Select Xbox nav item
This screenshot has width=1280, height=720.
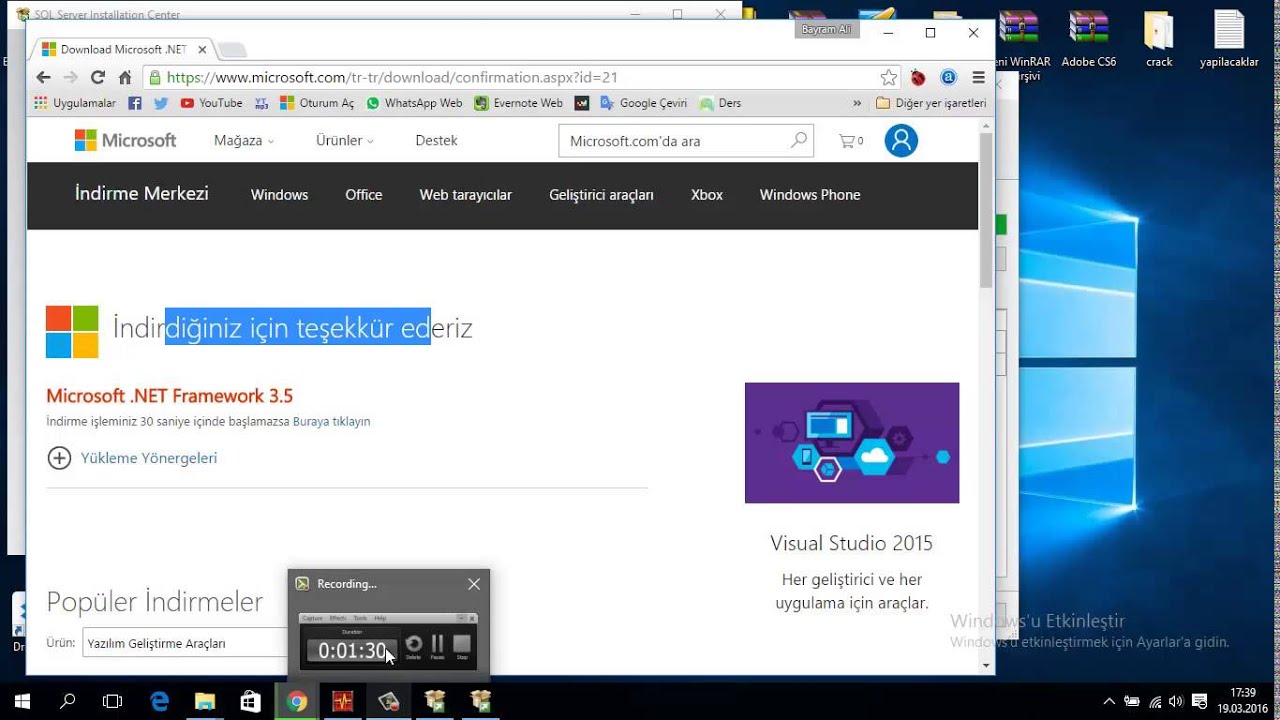[707, 195]
